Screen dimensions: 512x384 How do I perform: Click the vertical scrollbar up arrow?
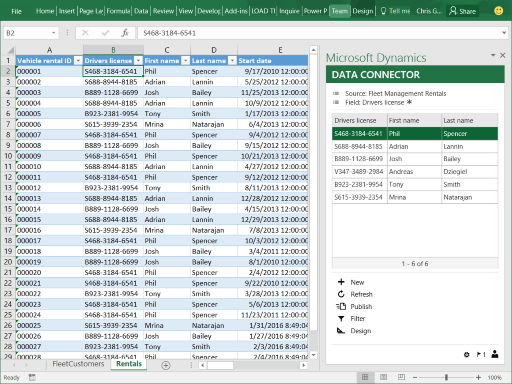tap(313, 50)
